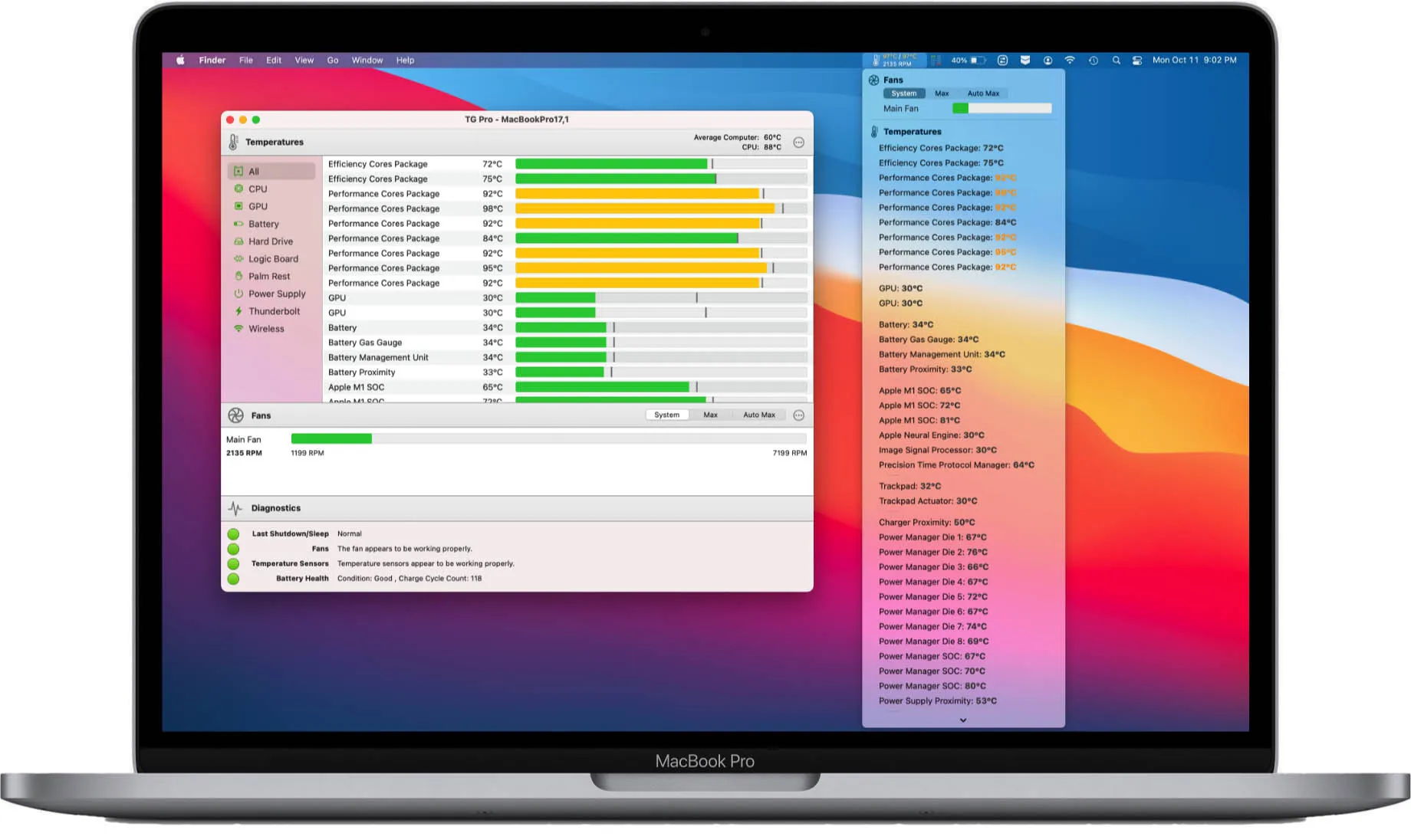Select the GPU category in the sidebar
Screen dimensions: 1411x840
coord(257,205)
